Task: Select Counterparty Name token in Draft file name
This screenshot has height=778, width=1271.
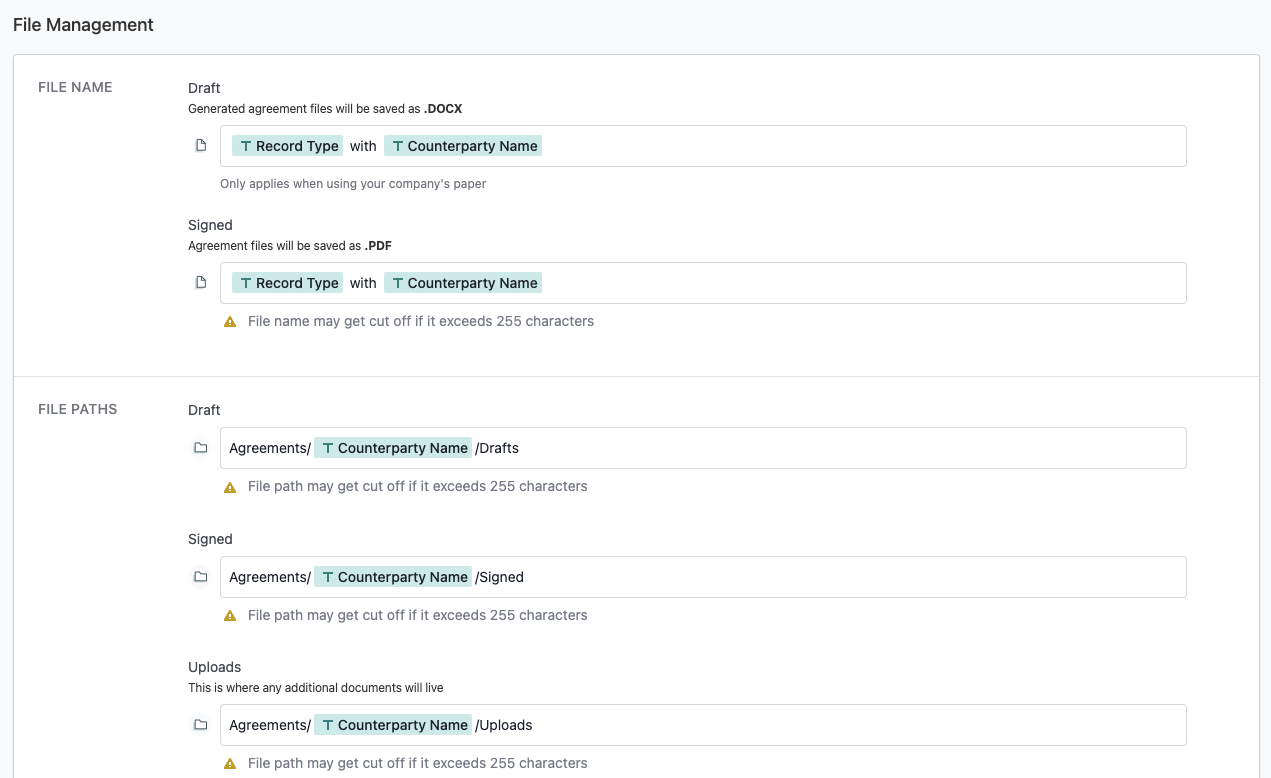Action: click(463, 146)
